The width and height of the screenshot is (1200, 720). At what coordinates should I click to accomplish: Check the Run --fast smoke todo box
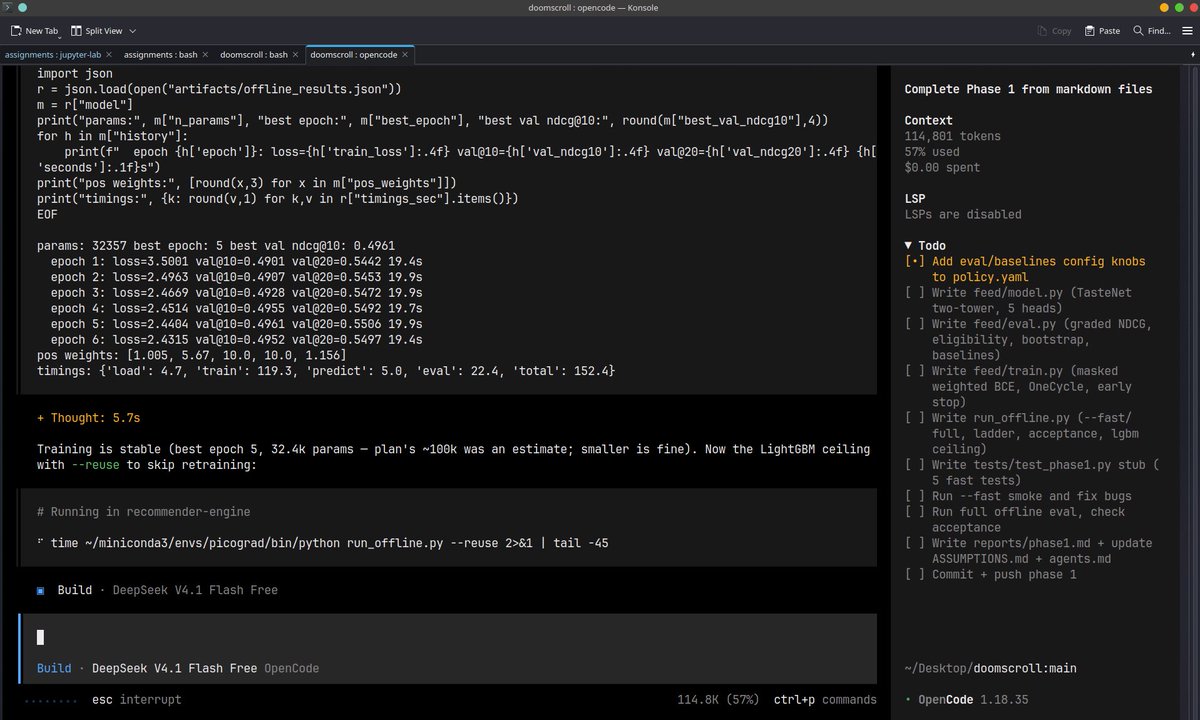tap(914, 496)
